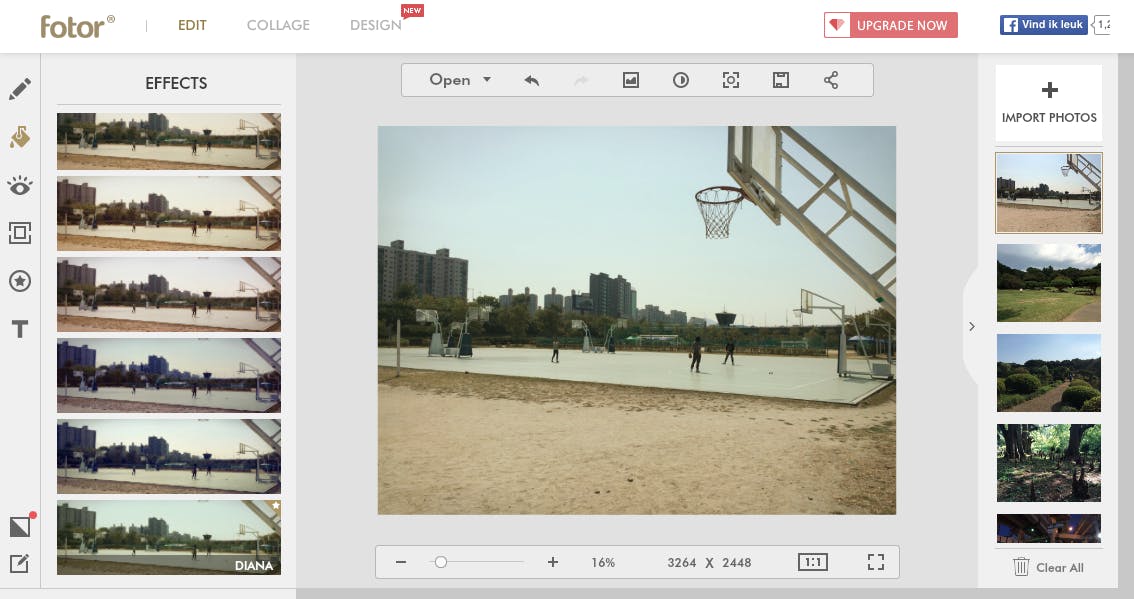Switch to the DESIGN tab
The image size is (1134, 599).
pyautogui.click(x=375, y=25)
